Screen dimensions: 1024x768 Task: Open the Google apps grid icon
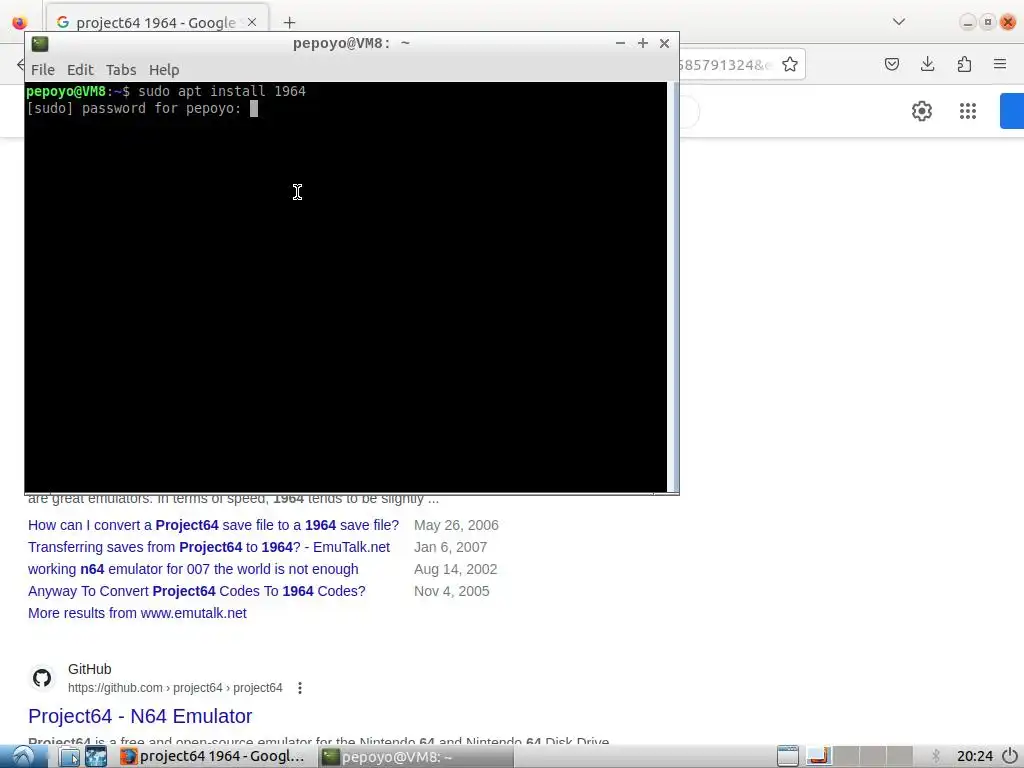point(968,111)
